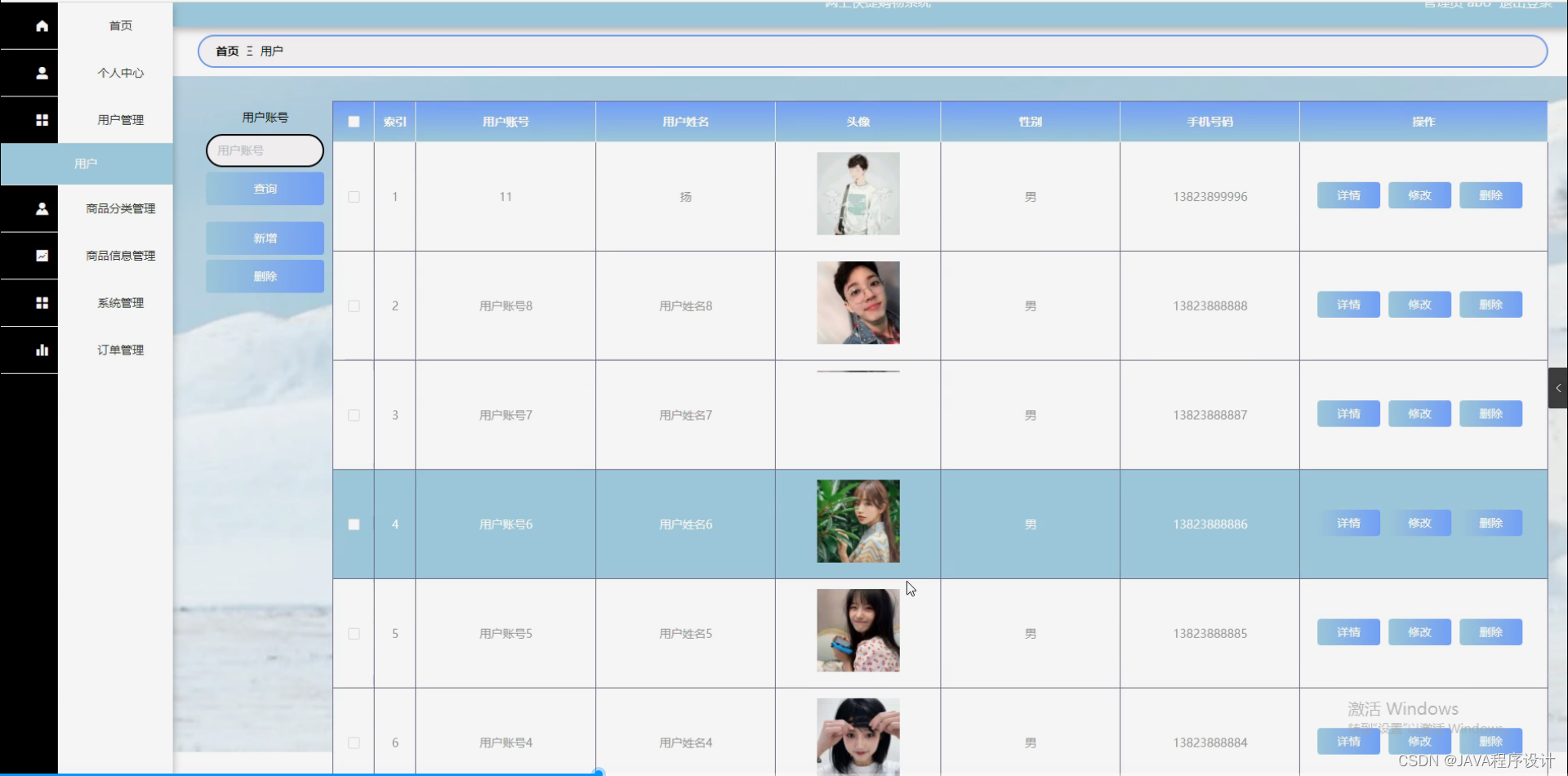Open 商品信息管理 in the sidebar menu
Screen dimensions: 1568x776
tap(121, 256)
